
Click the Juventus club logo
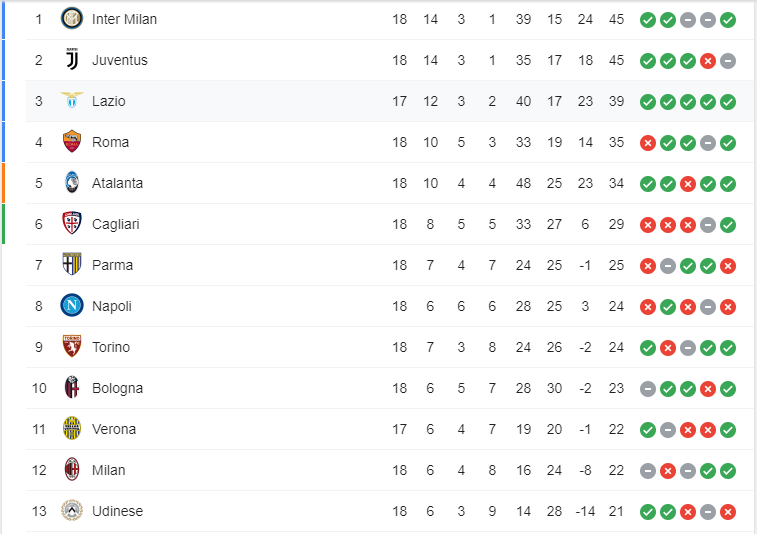tap(71, 60)
